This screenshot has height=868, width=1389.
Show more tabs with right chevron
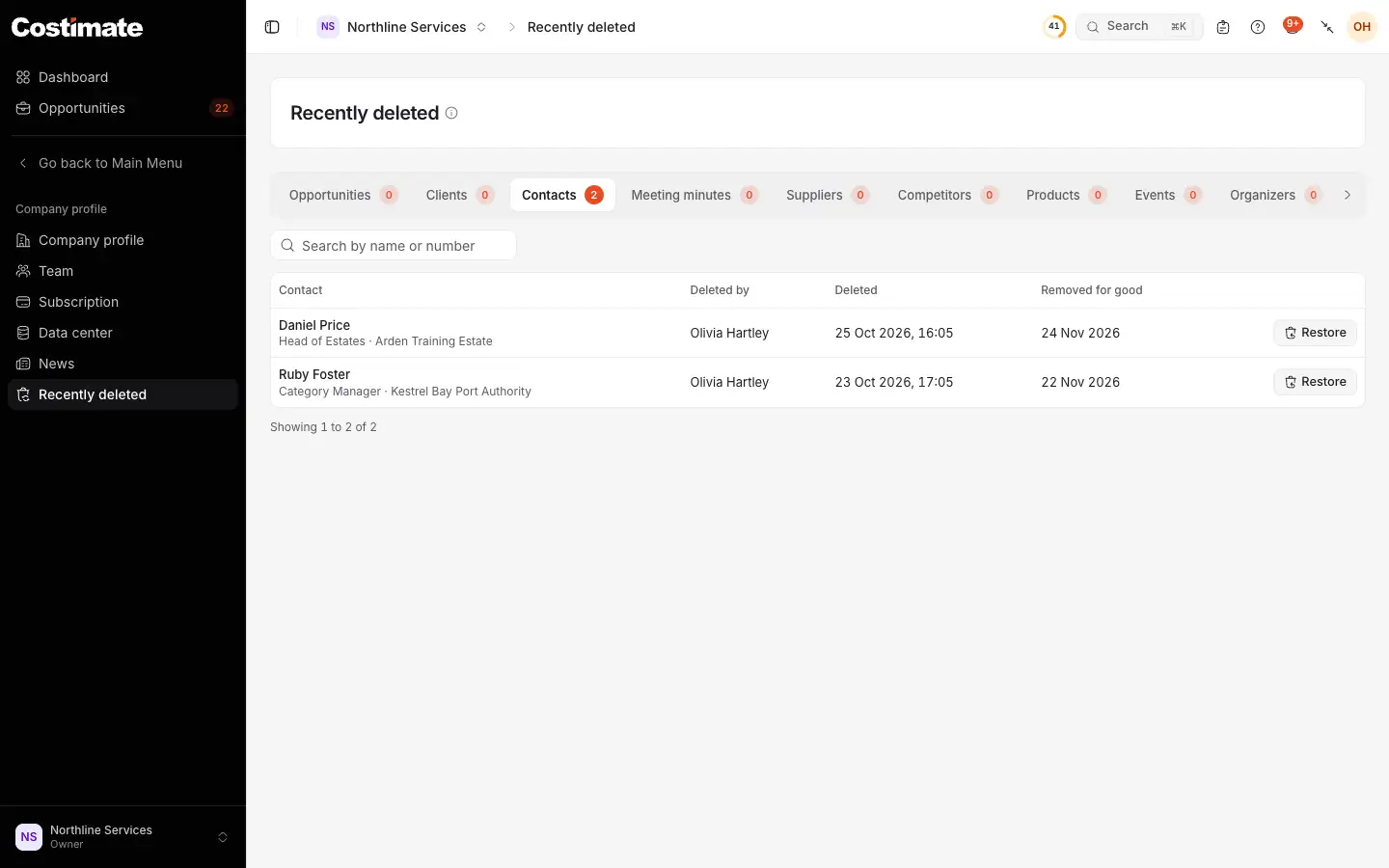[1348, 195]
